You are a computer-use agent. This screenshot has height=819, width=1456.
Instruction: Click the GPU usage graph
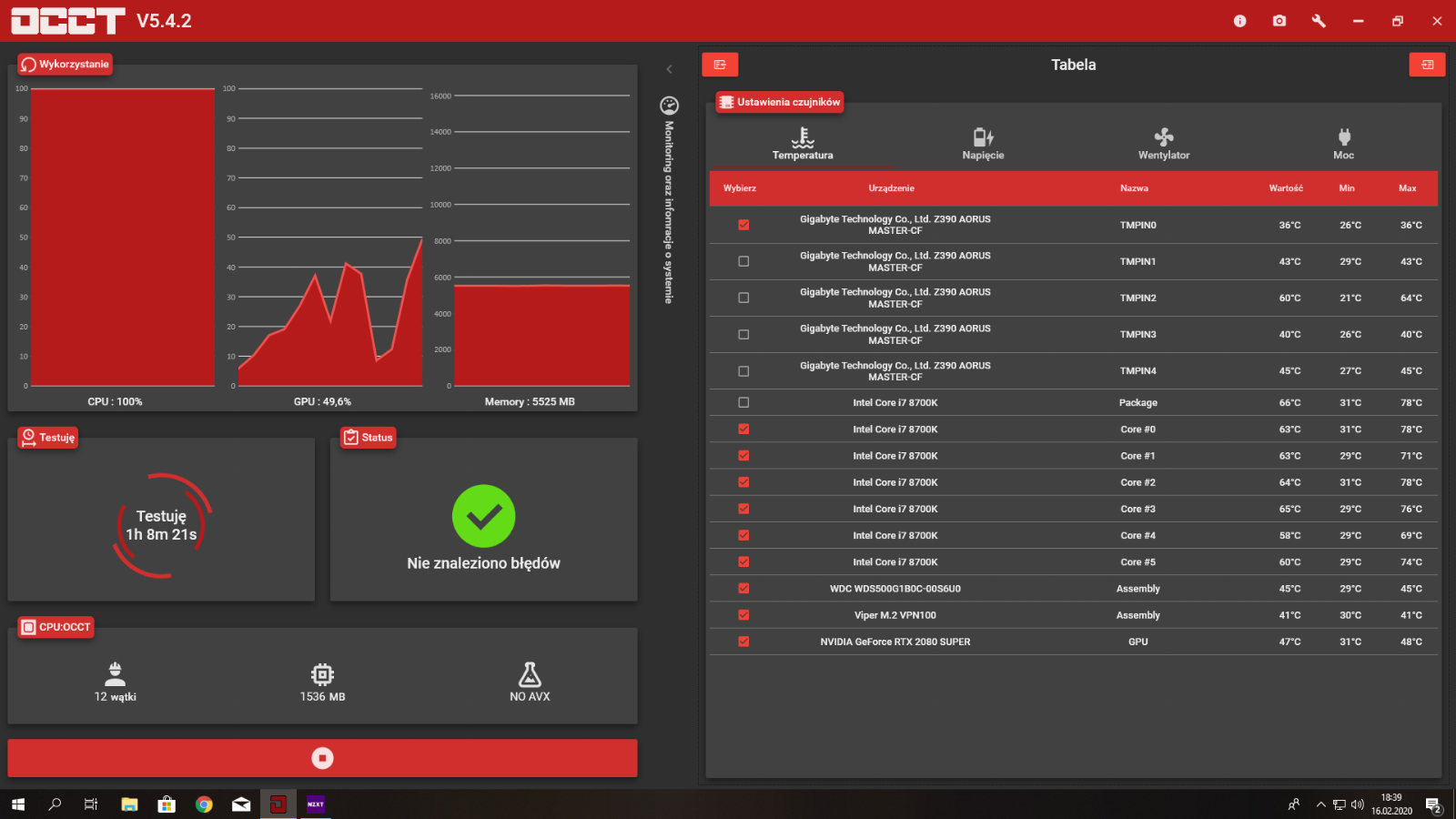(330, 238)
